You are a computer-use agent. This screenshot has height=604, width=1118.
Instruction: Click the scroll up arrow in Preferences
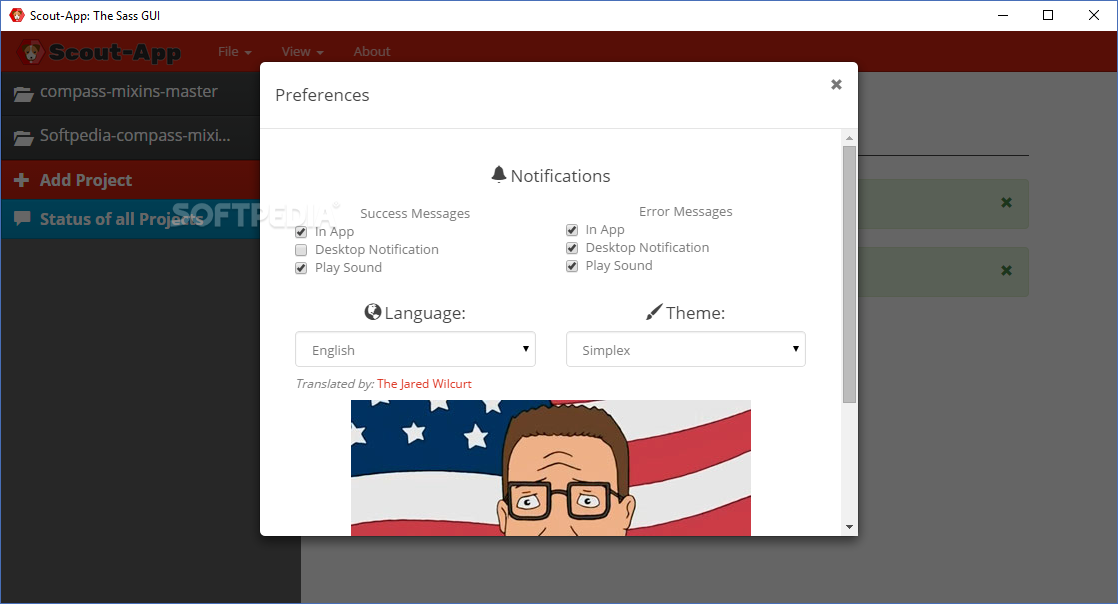click(849, 138)
